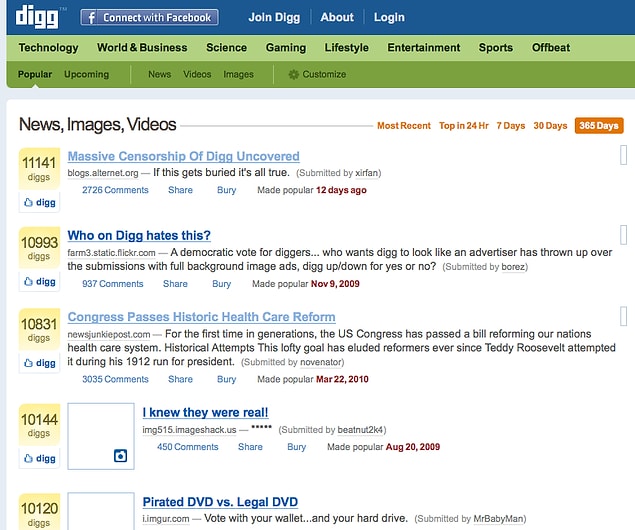Click the Customize gear icon

(x=293, y=74)
